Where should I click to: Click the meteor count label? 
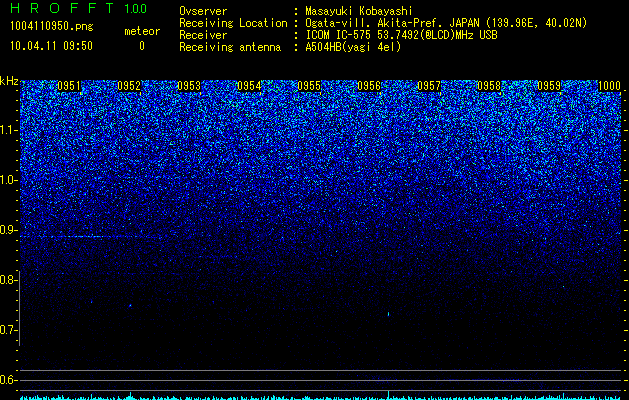click(x=142, y=31)
